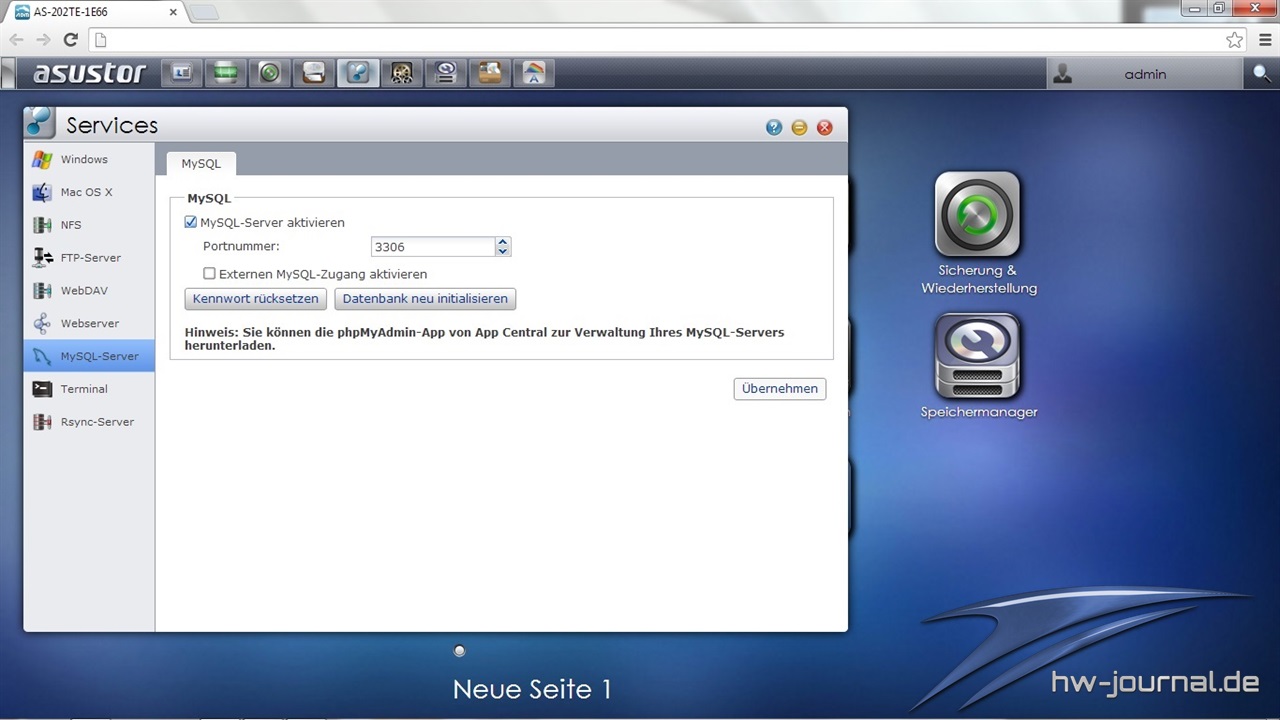1280x720 pixels.
Task: Open Webserver settings
Action: [89, 324]
